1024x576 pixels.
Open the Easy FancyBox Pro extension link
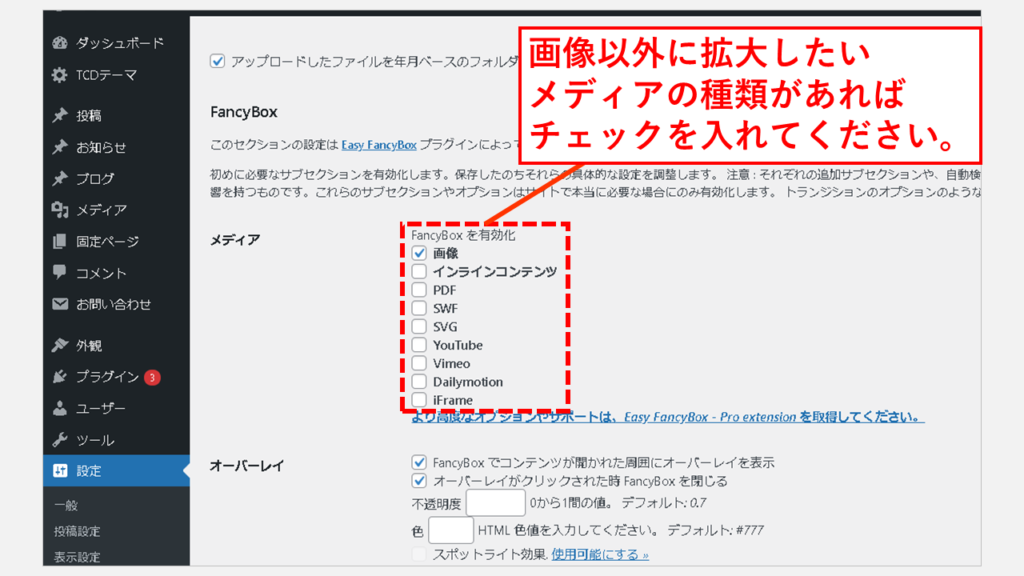coord(667,417)
